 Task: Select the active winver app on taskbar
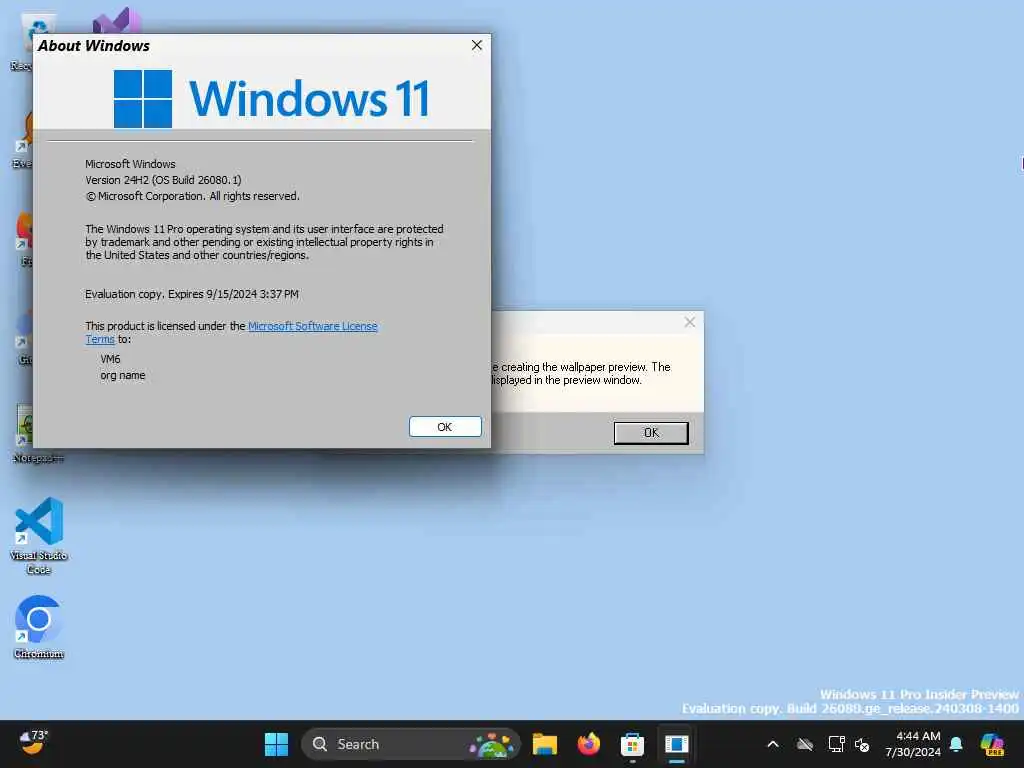tap(677, 744)
